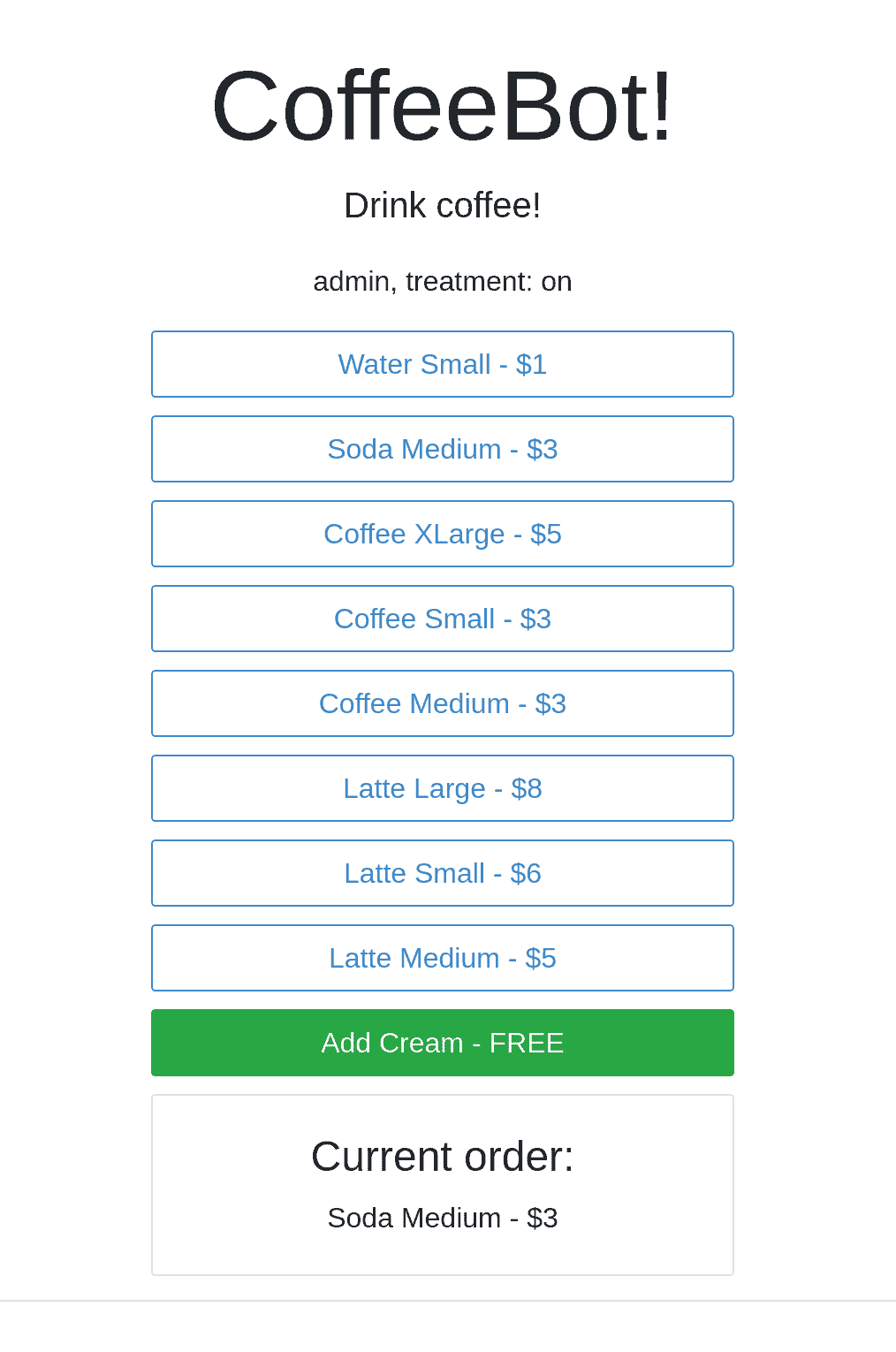896x1352 pixels.
Task: Click inside the Current order panel box
Action: pyautogui.click(x=443, y=1185)
